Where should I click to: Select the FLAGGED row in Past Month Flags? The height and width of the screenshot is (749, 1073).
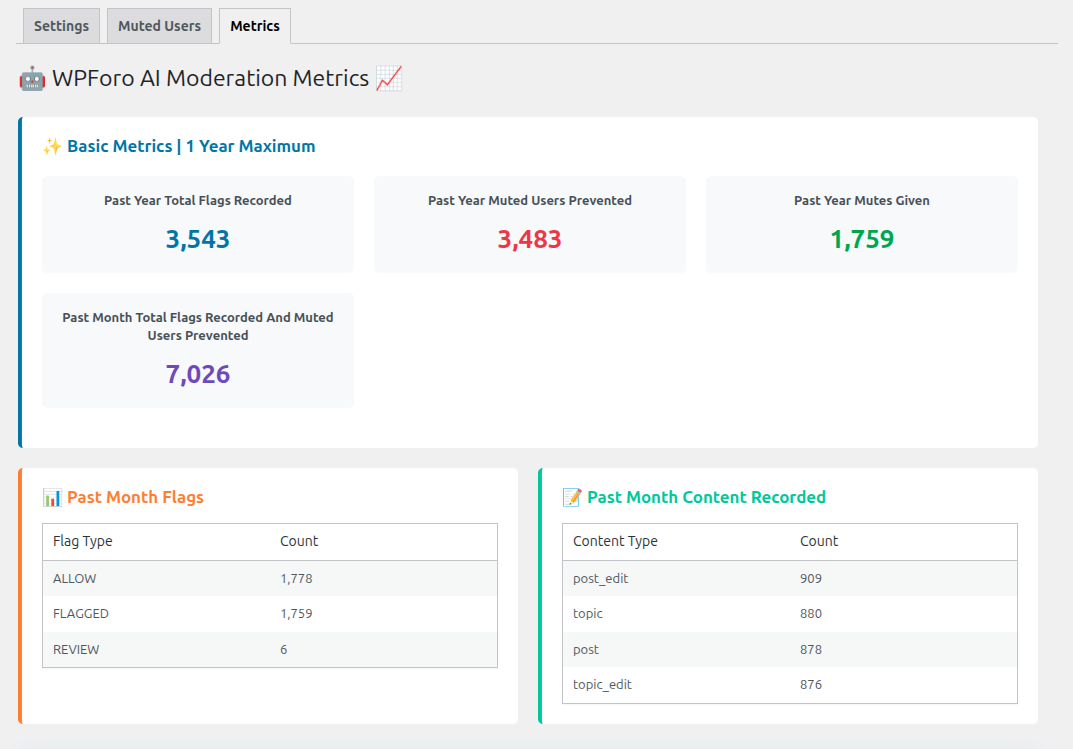tap(200, 613)
